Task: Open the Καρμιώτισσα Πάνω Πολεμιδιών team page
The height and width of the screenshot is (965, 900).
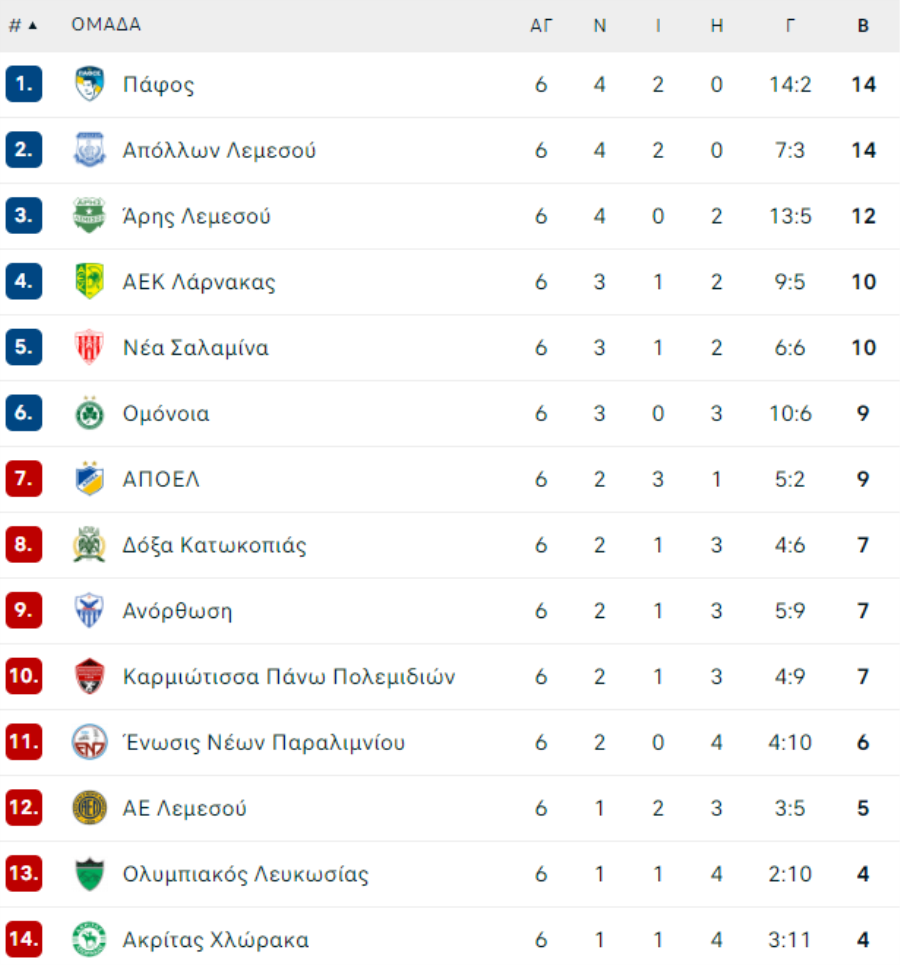Action: pyautogui.click(x=289, y=676)
